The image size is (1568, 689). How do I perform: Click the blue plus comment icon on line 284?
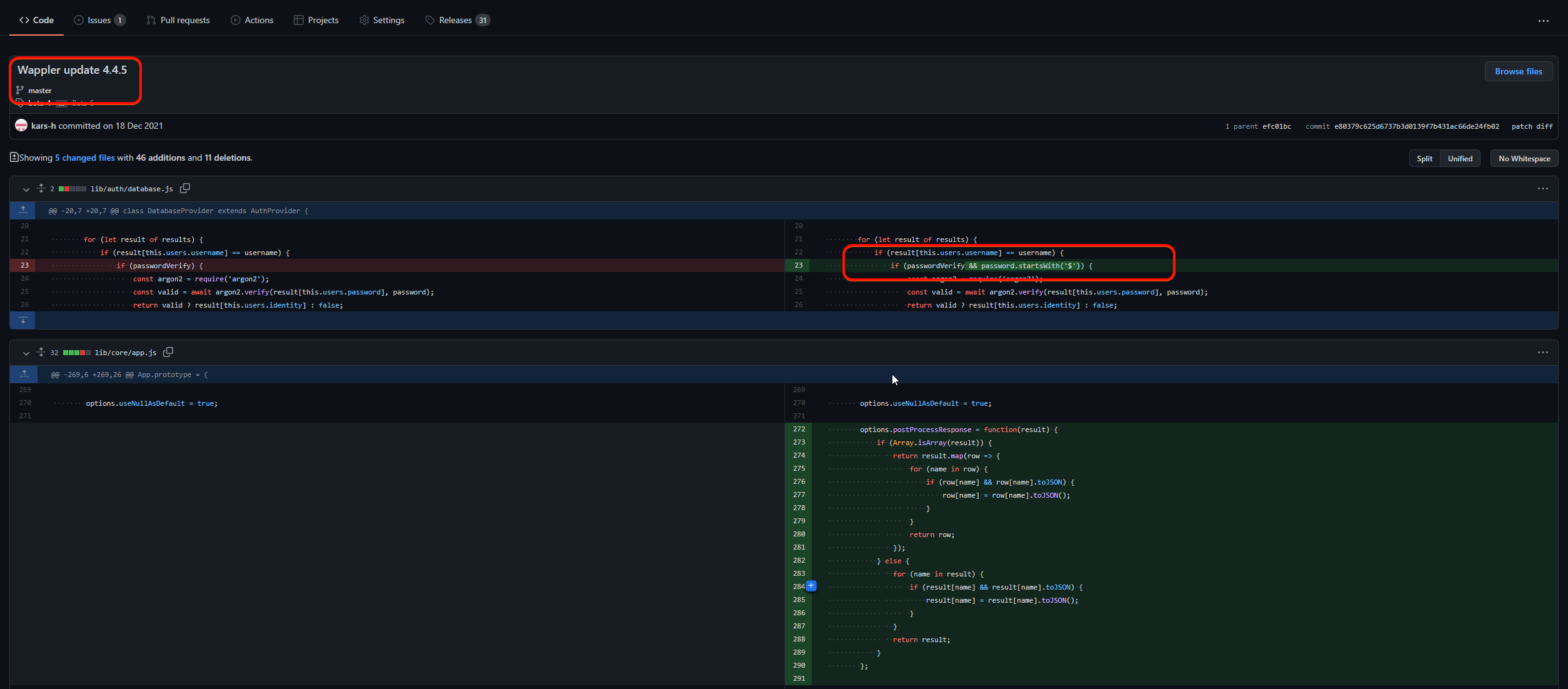click(x=811, y=586)
